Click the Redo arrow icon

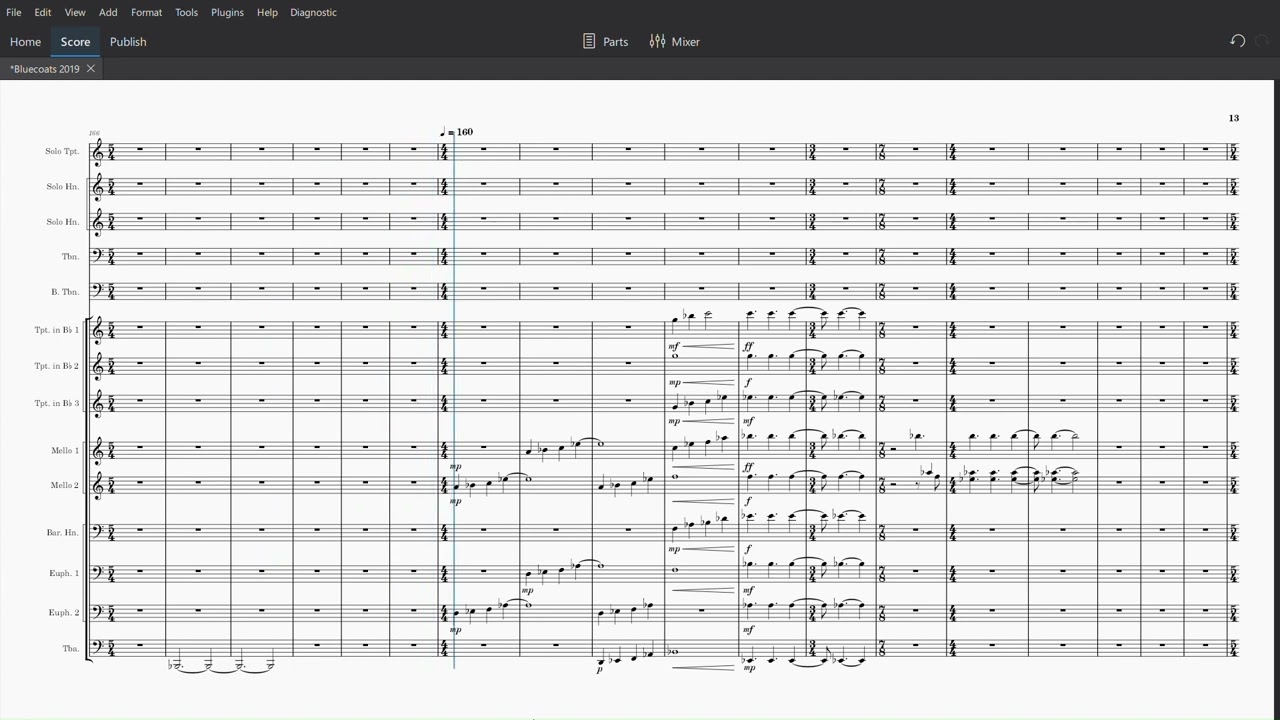(1263, 41)
